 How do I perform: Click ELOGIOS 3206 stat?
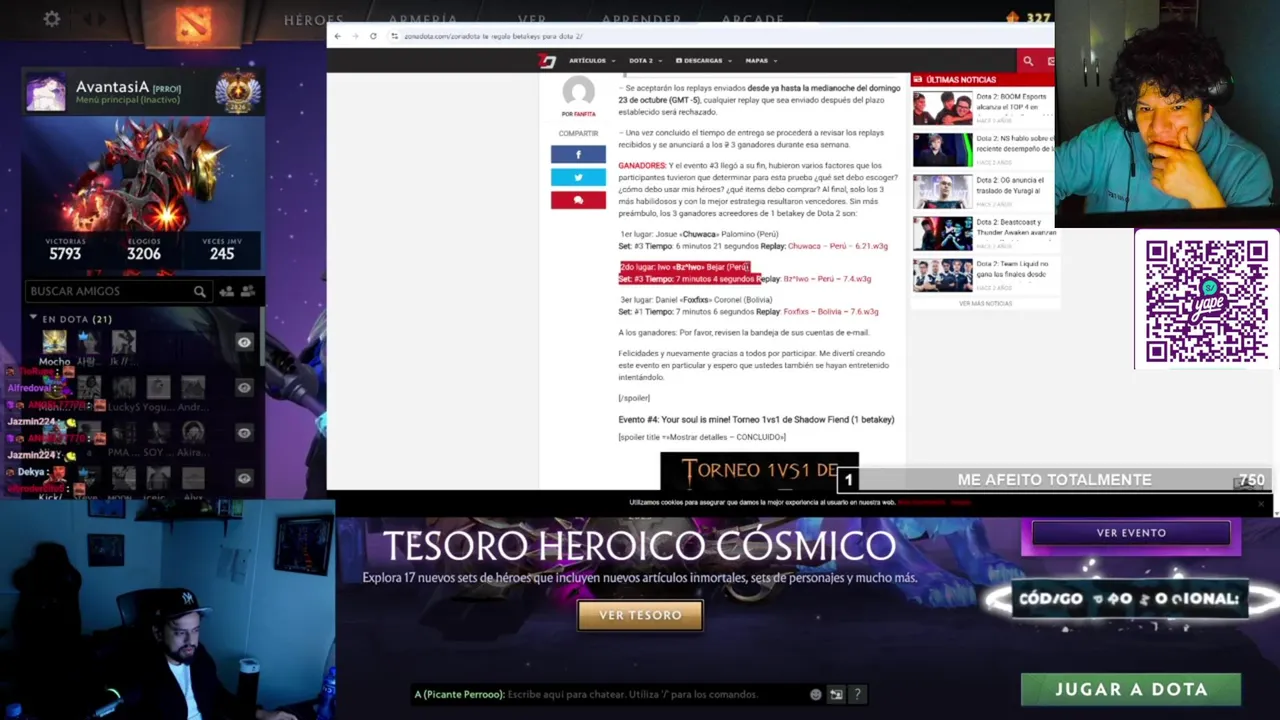pyautogui.click(x=143, y=250)
